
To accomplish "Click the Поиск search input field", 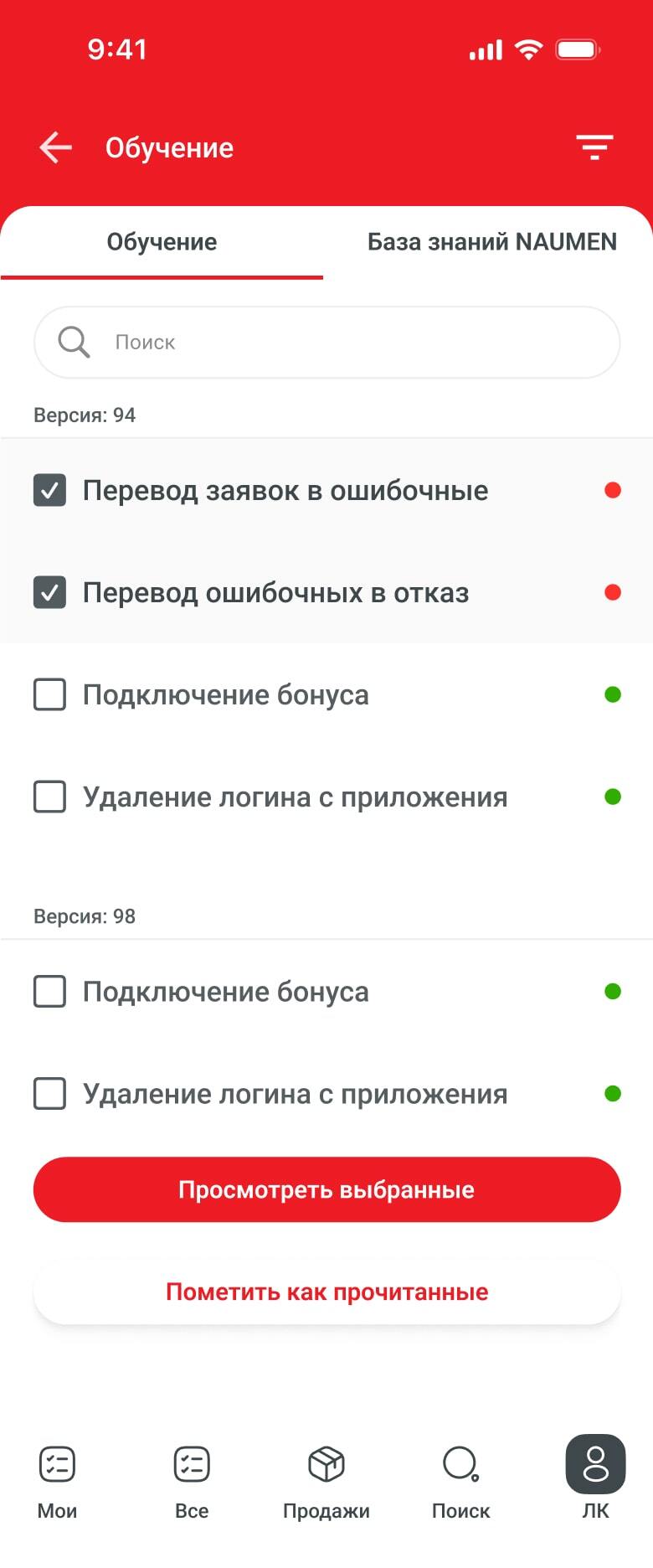I will tap(352, 342).
